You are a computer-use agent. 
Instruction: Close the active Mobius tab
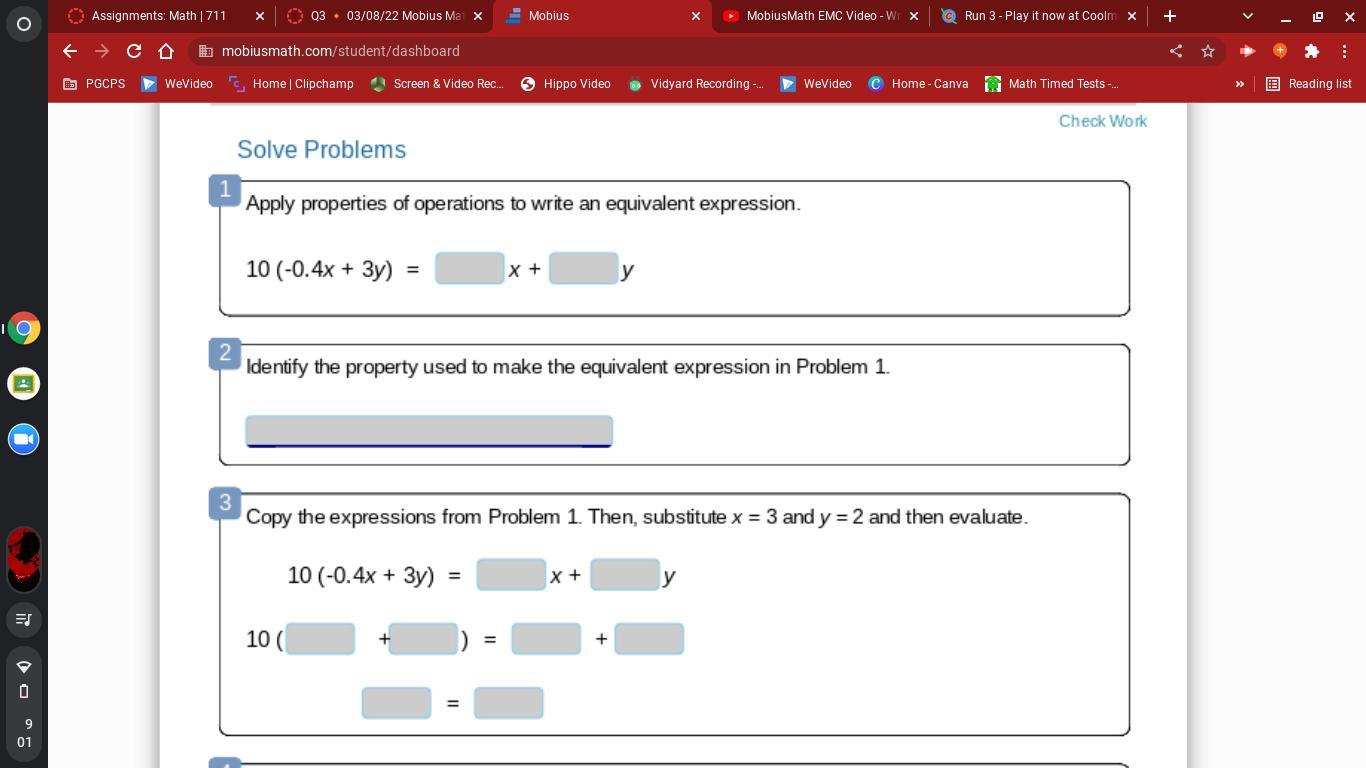point(696,16)
